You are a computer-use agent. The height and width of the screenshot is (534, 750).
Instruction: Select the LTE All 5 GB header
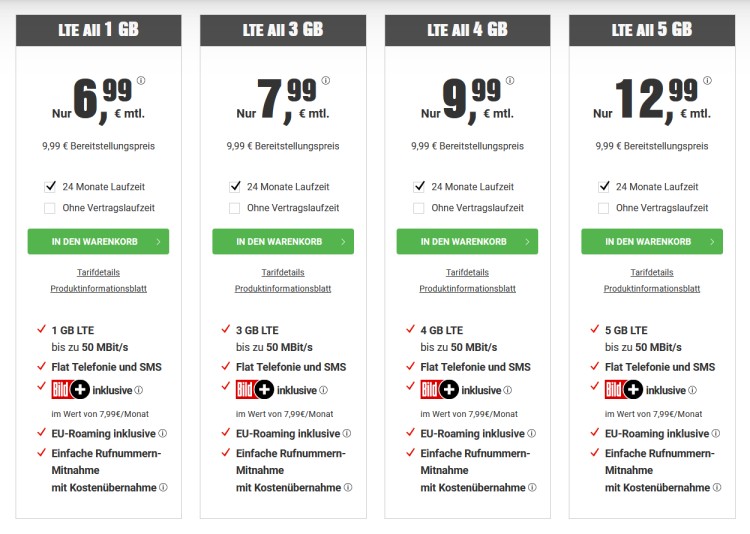pos(652,30)
